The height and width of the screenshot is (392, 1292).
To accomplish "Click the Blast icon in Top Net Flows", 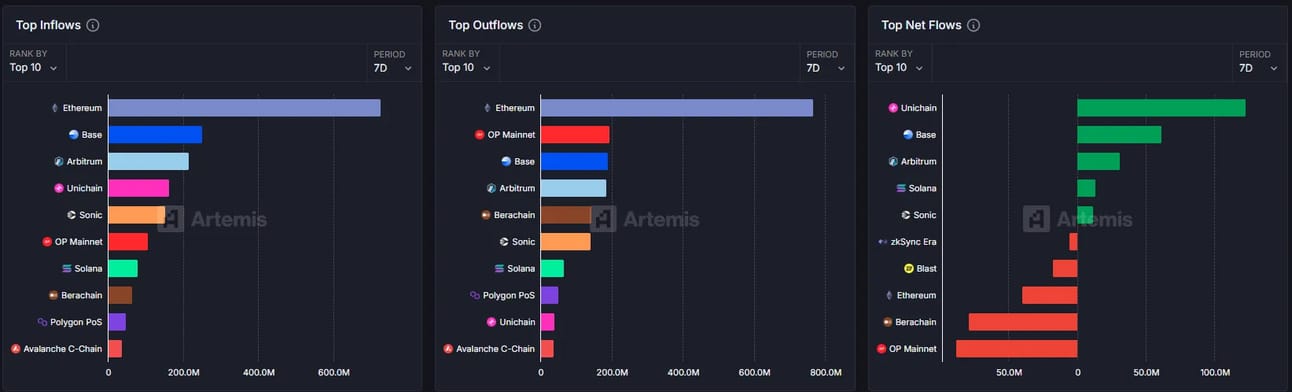I will [x=909, y=269].
